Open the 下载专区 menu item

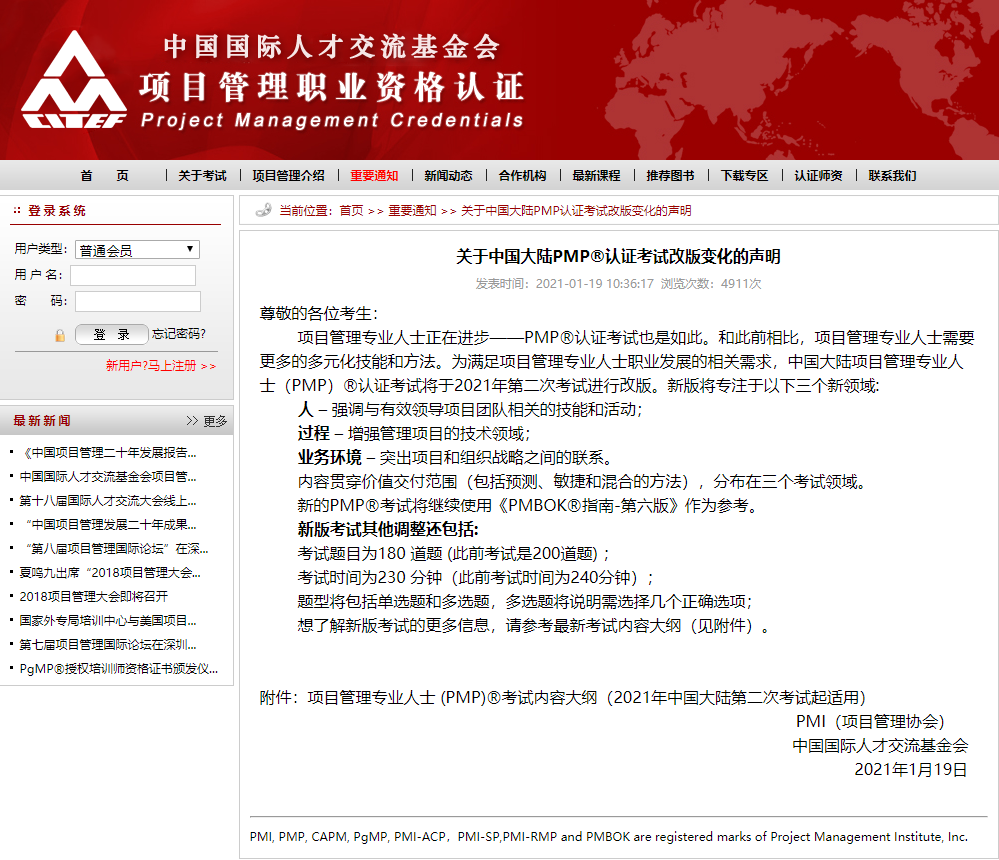(x=744, y=176)
